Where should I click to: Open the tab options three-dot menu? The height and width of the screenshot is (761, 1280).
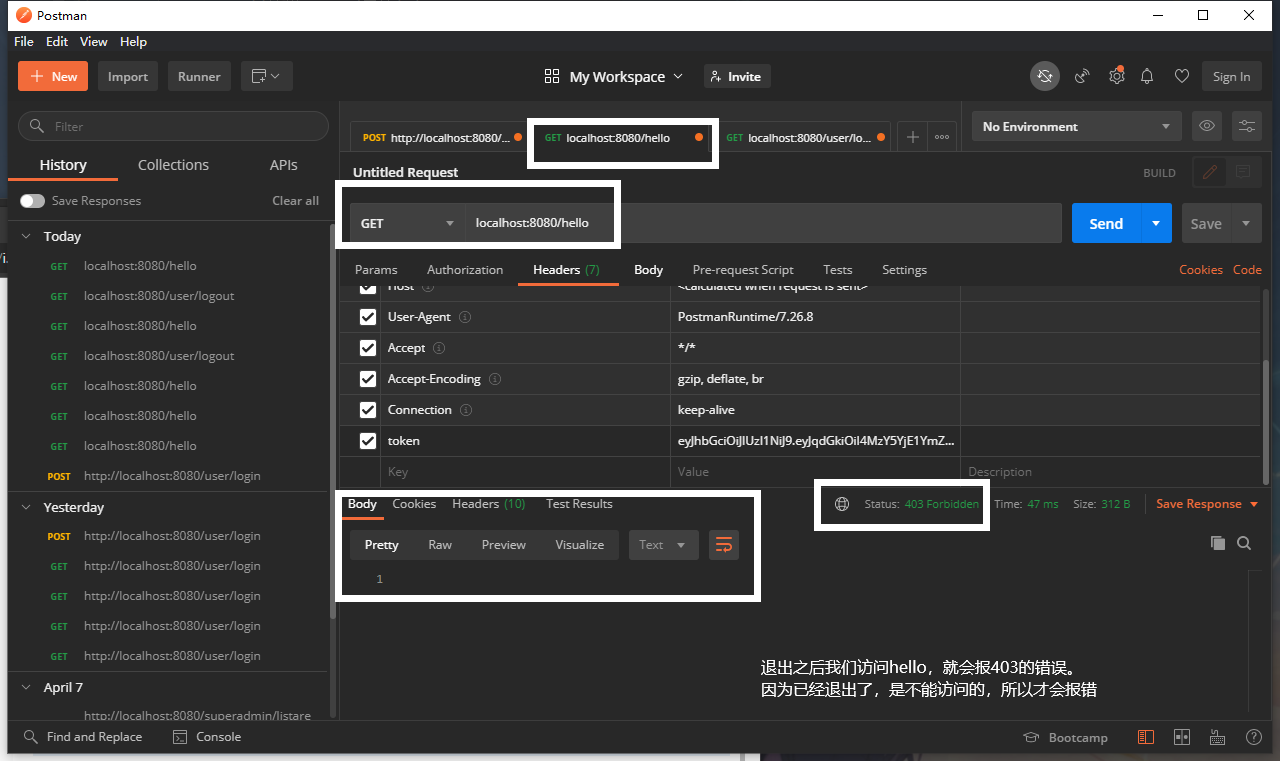942,137
